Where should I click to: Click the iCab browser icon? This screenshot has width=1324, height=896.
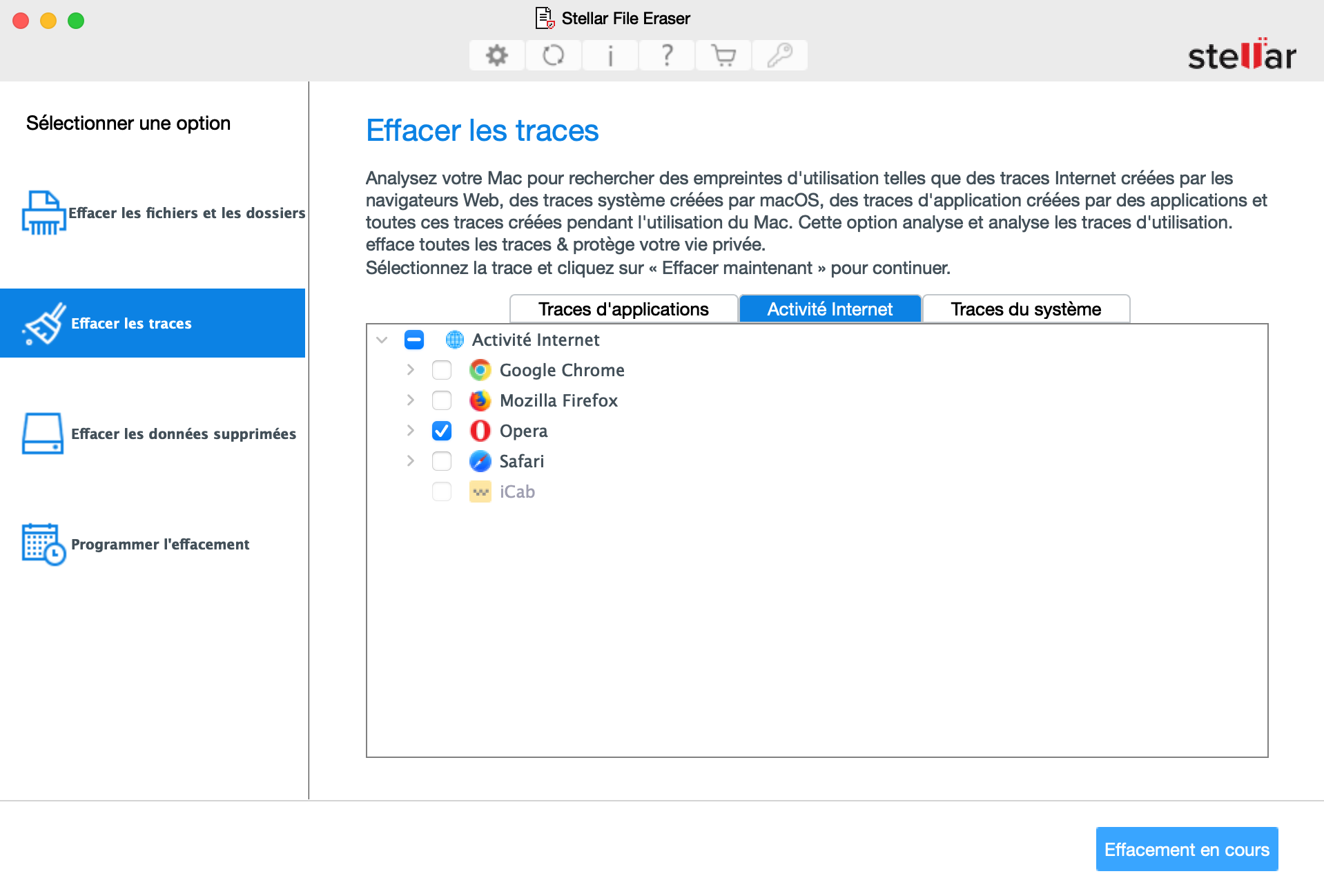480,491
